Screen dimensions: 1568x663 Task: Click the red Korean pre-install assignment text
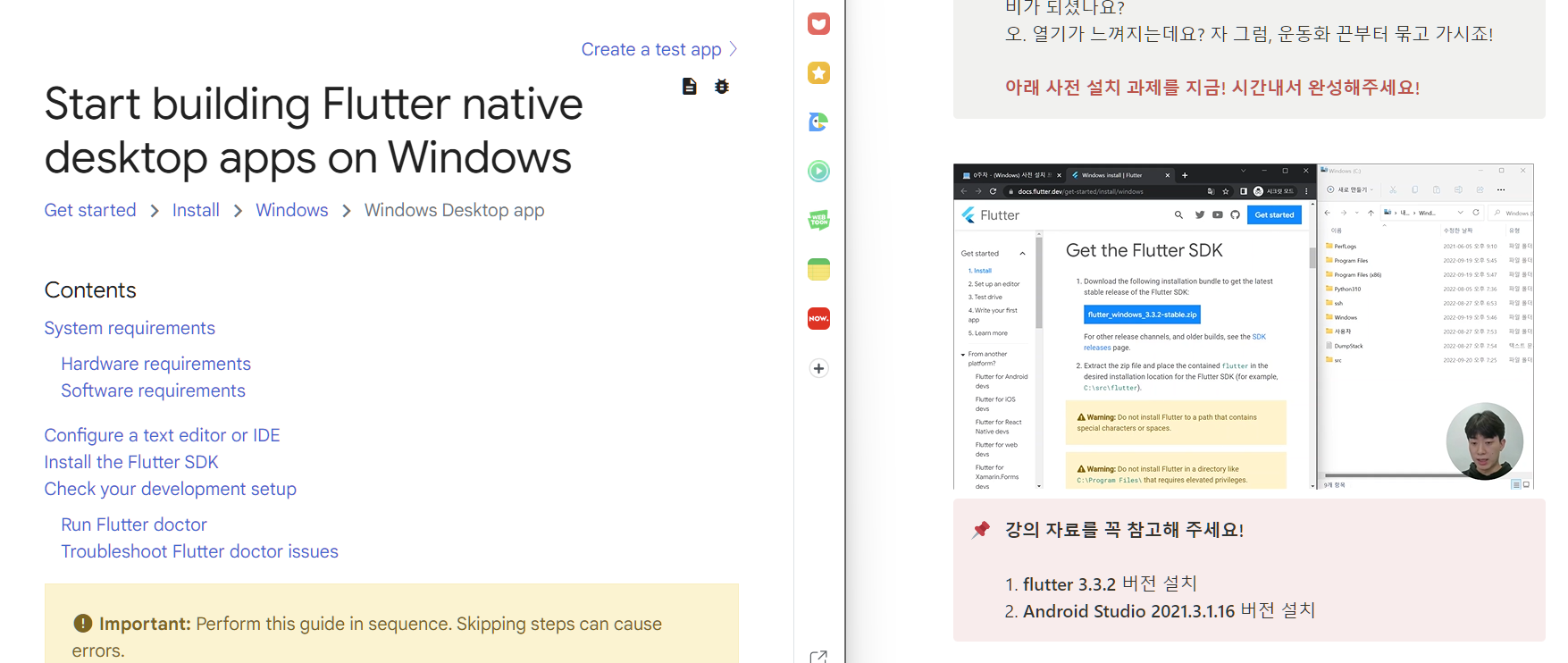[1212, 88]
